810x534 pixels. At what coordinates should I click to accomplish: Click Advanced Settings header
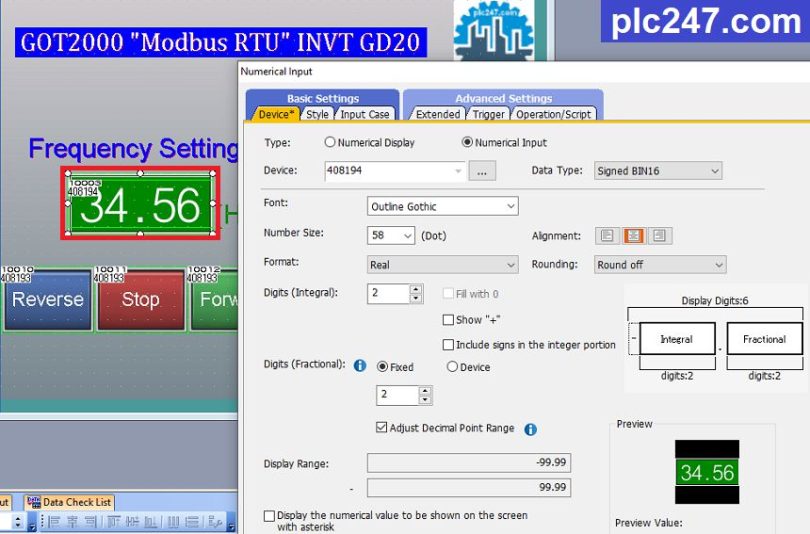click(x=504, y=98)
